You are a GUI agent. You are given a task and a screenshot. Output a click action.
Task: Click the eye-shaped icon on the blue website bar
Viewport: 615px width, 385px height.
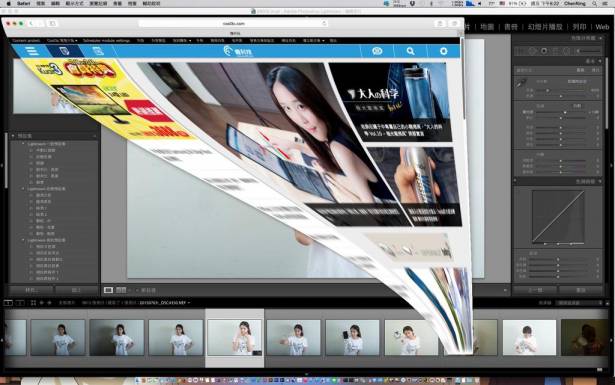coord(377,51)
